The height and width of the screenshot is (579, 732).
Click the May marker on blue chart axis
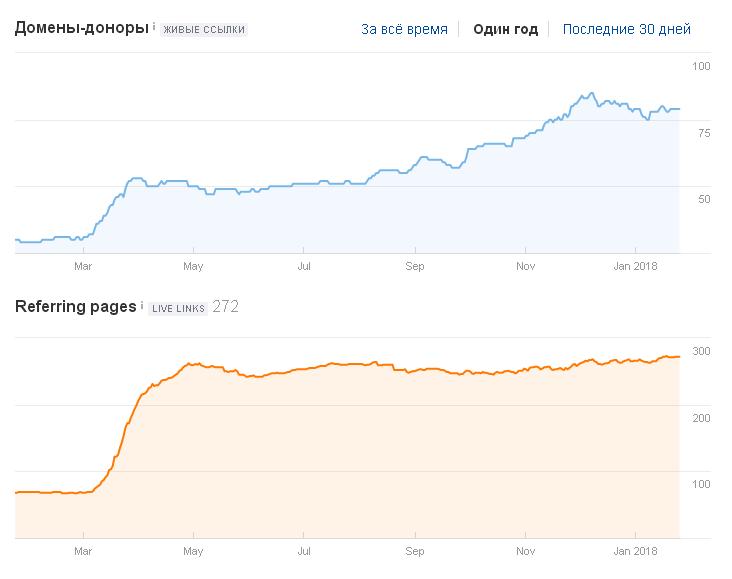tap(193, 266)
